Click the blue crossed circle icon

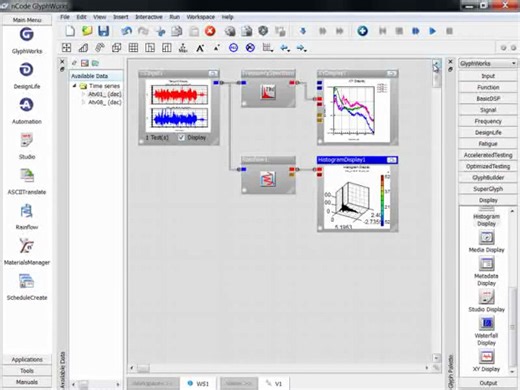[x=250, y=48]
